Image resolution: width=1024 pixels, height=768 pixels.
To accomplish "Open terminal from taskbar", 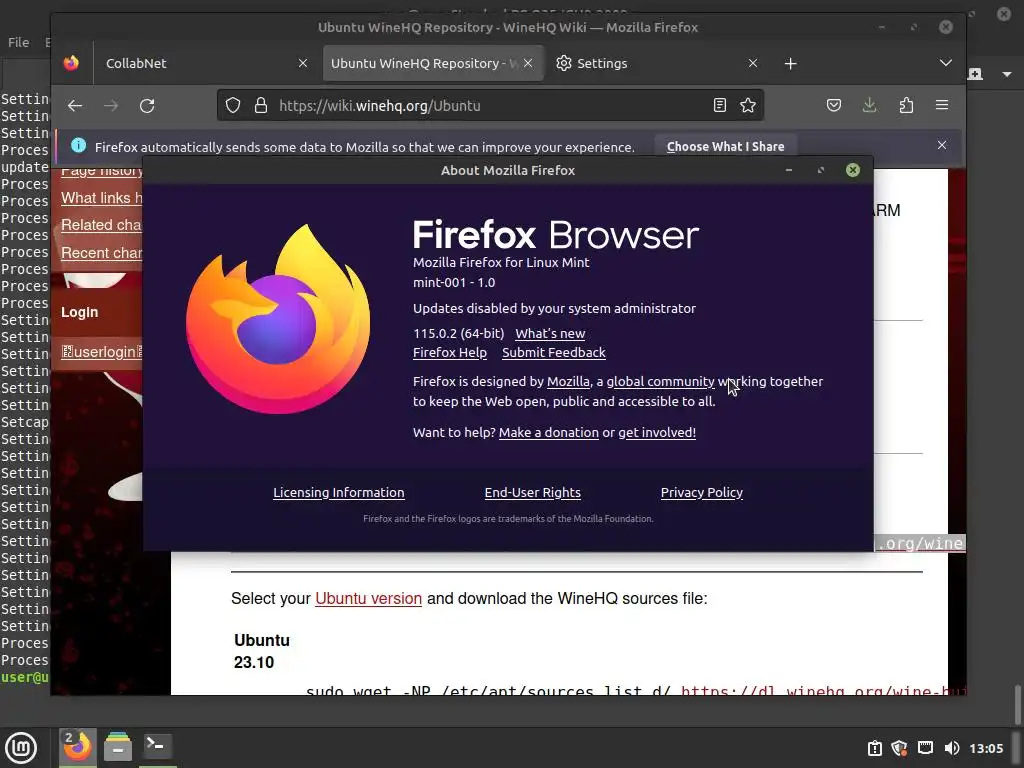I will pyautogui.click(x=157, y=746).
